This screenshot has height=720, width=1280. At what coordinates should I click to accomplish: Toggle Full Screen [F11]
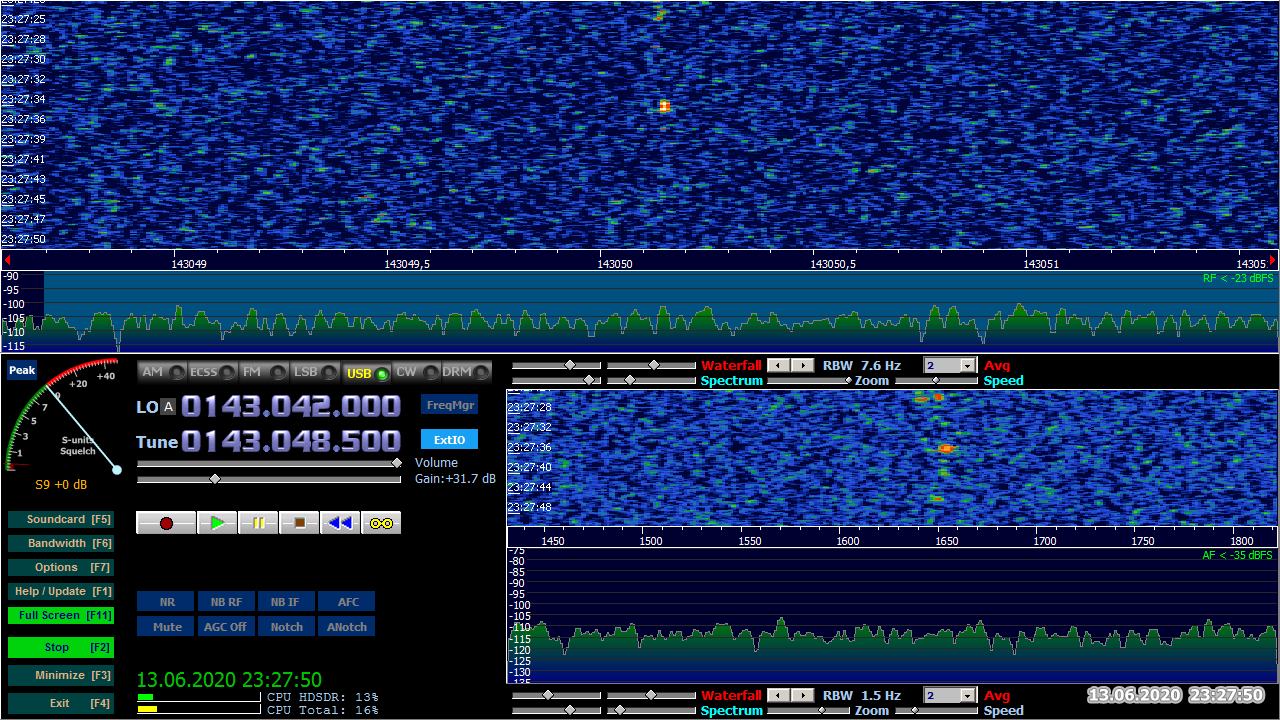point(61,615)
